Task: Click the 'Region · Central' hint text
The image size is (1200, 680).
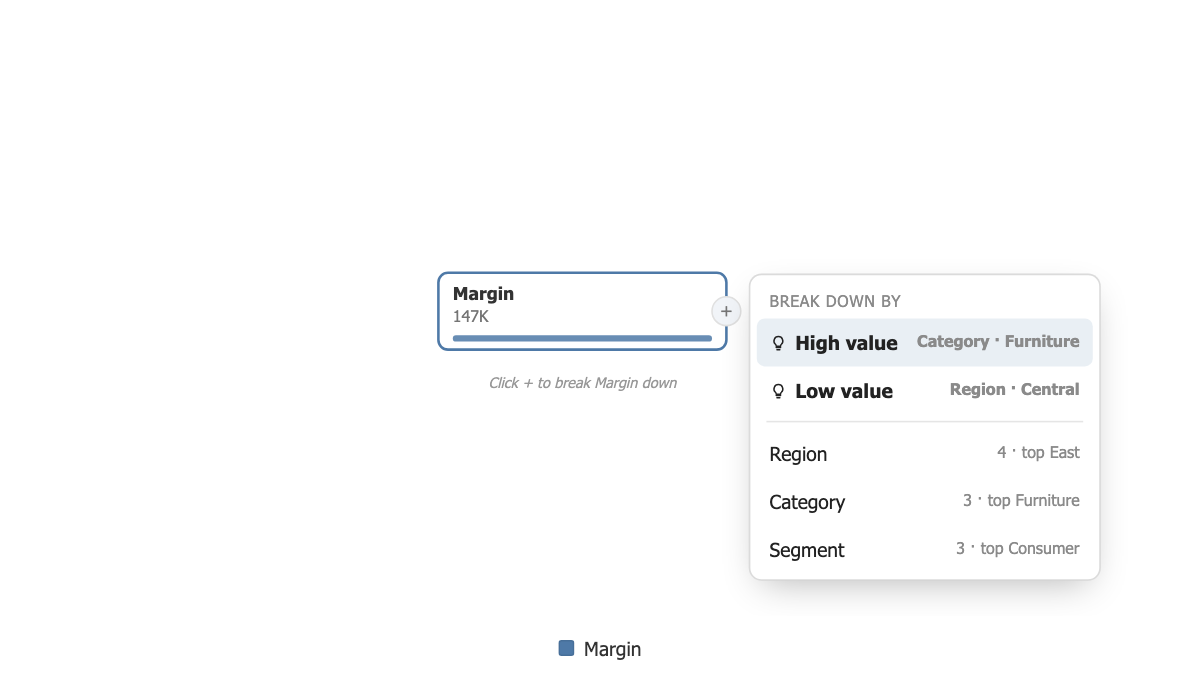Action: (1015, 390)
